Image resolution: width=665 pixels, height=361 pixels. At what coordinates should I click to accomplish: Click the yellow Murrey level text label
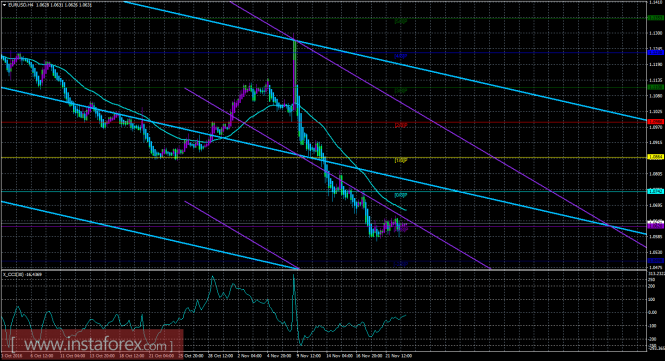pyautogui.click(x=401, y=160)
